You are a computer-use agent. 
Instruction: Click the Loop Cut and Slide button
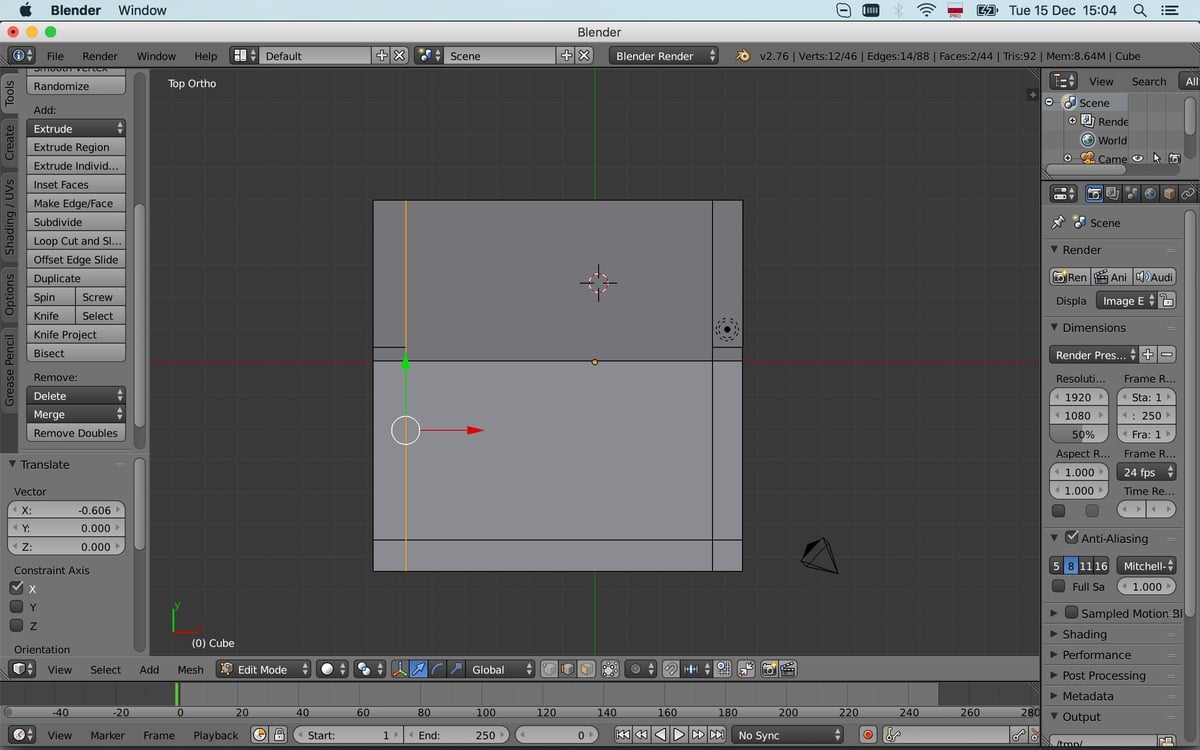76,241
